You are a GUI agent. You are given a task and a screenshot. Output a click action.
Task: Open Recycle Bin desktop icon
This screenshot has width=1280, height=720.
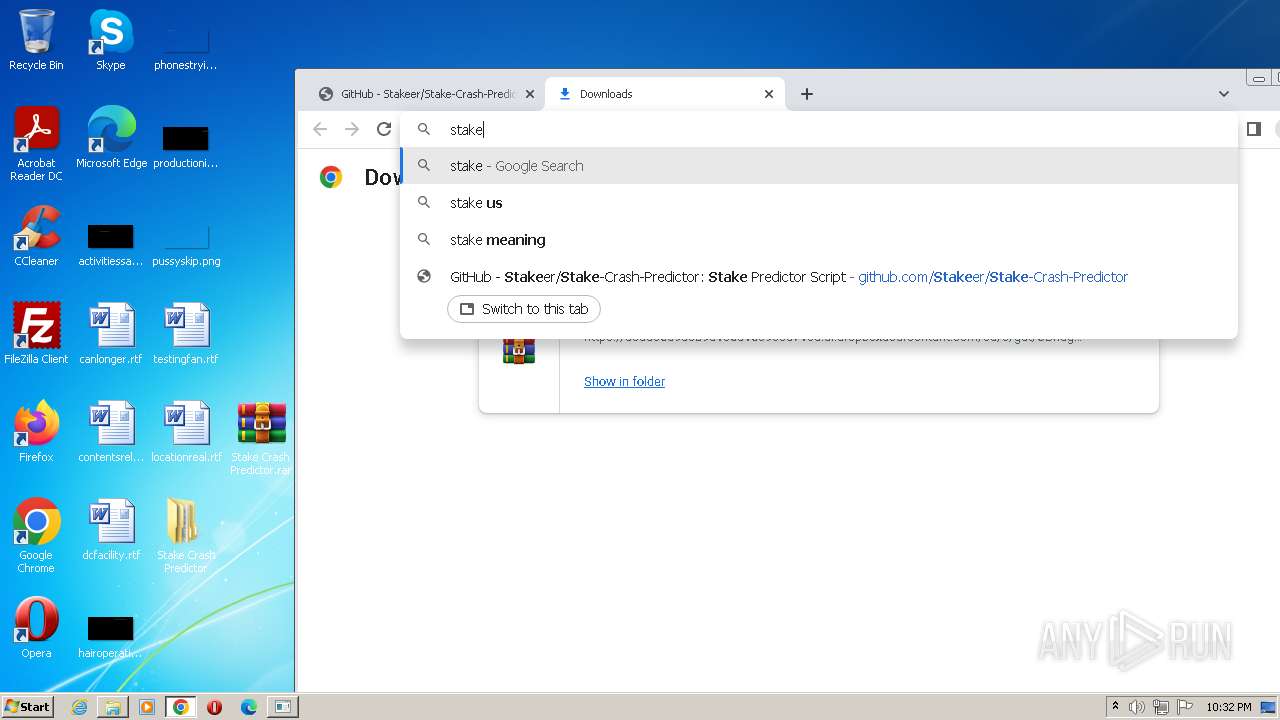(36, 40)
